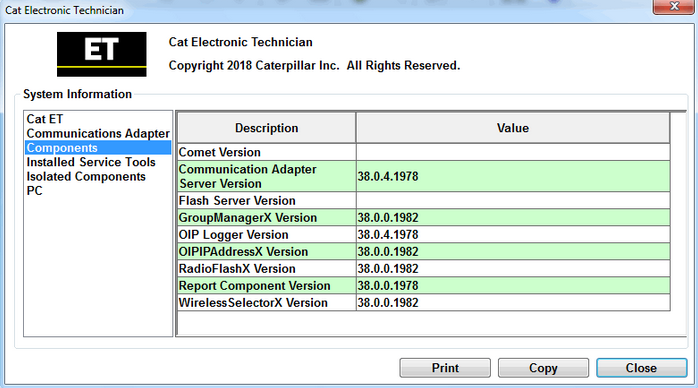Select the GroupManagerX Version row
The image size is (698, 388).
(424, 218)
